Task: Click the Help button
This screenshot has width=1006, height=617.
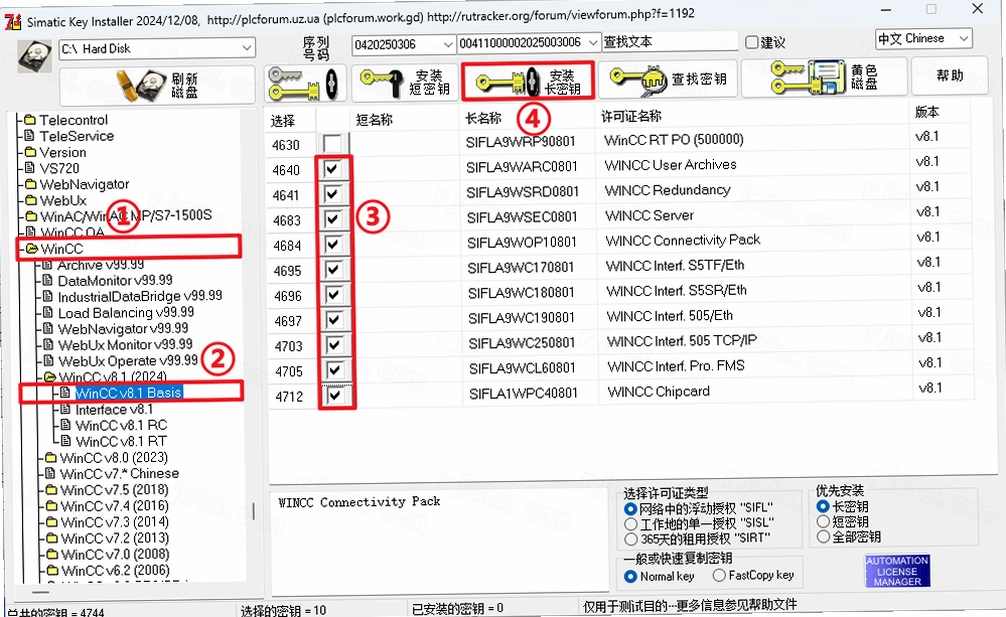Action: (x=950, y=76)
